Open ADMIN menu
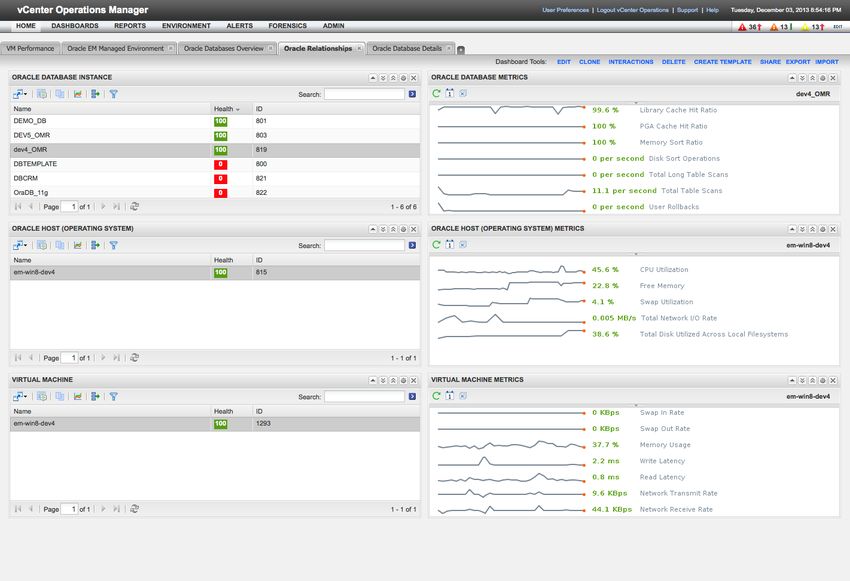The image size is (850, 581). [333, 26]
